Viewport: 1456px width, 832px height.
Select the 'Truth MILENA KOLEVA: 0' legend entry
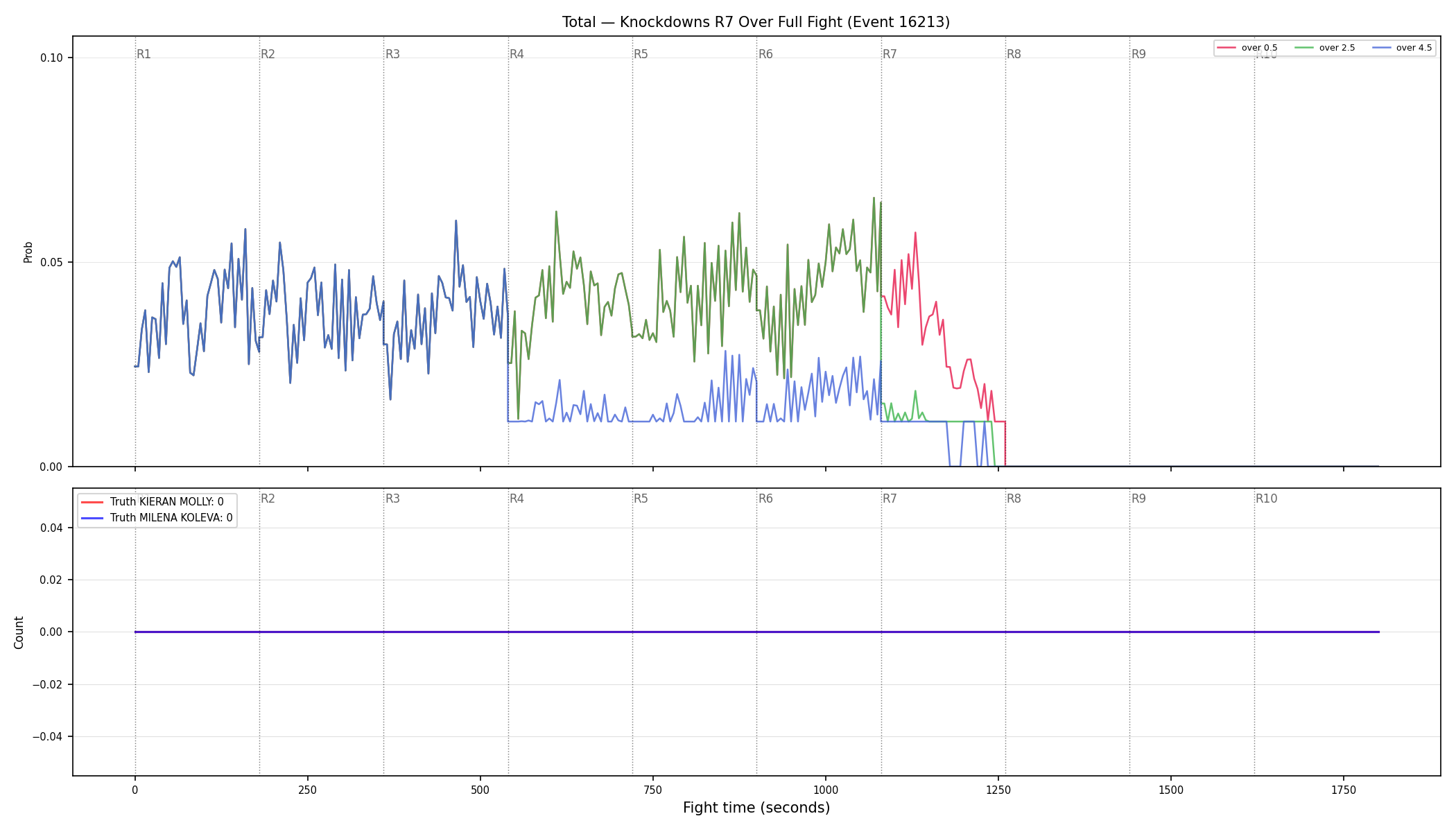[157, 518]
